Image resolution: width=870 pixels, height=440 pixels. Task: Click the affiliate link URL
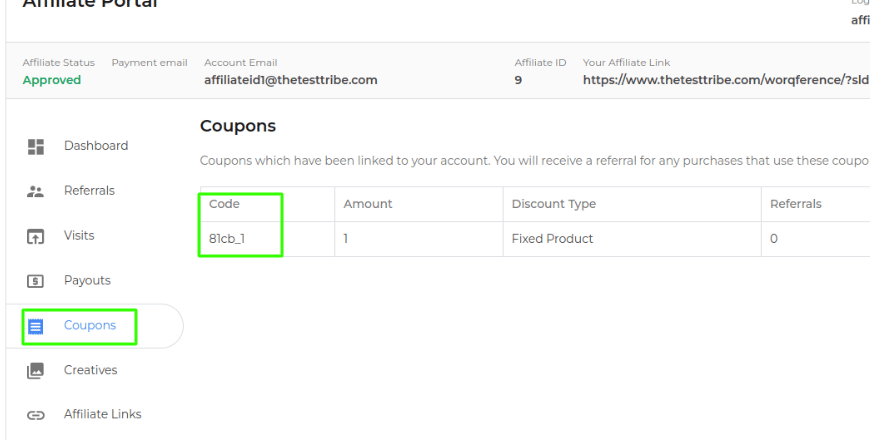click(725, 80)
